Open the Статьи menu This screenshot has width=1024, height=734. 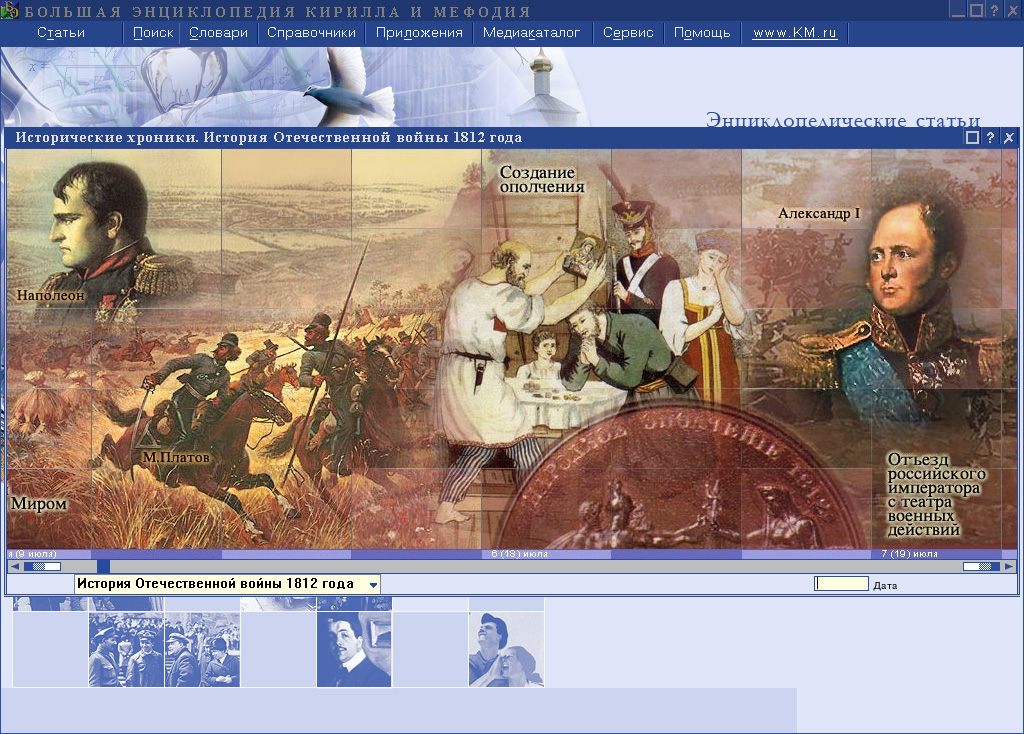pyautogui.click(x=61, y=33)
